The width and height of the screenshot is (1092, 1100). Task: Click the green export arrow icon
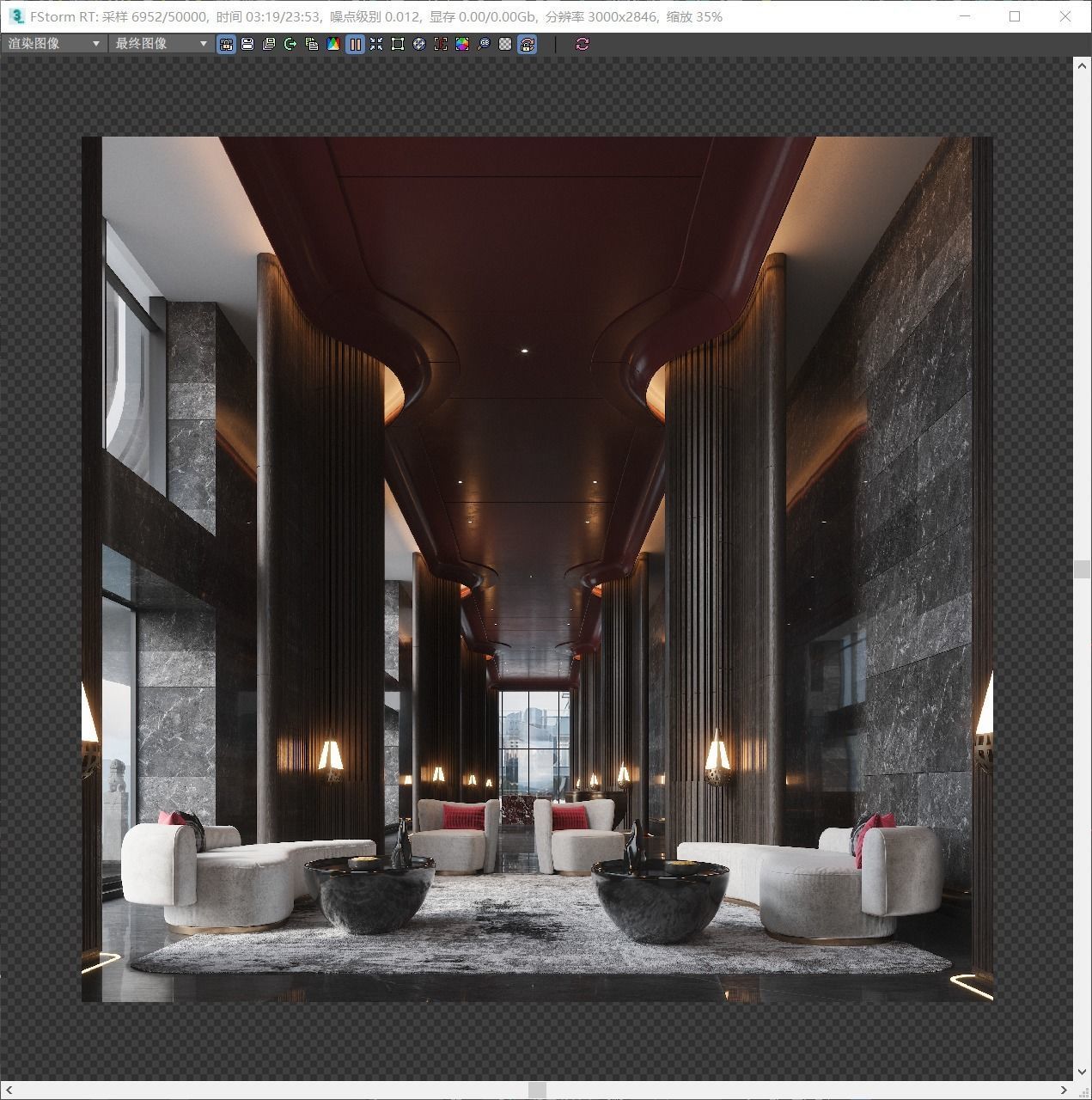click(290, 45)
